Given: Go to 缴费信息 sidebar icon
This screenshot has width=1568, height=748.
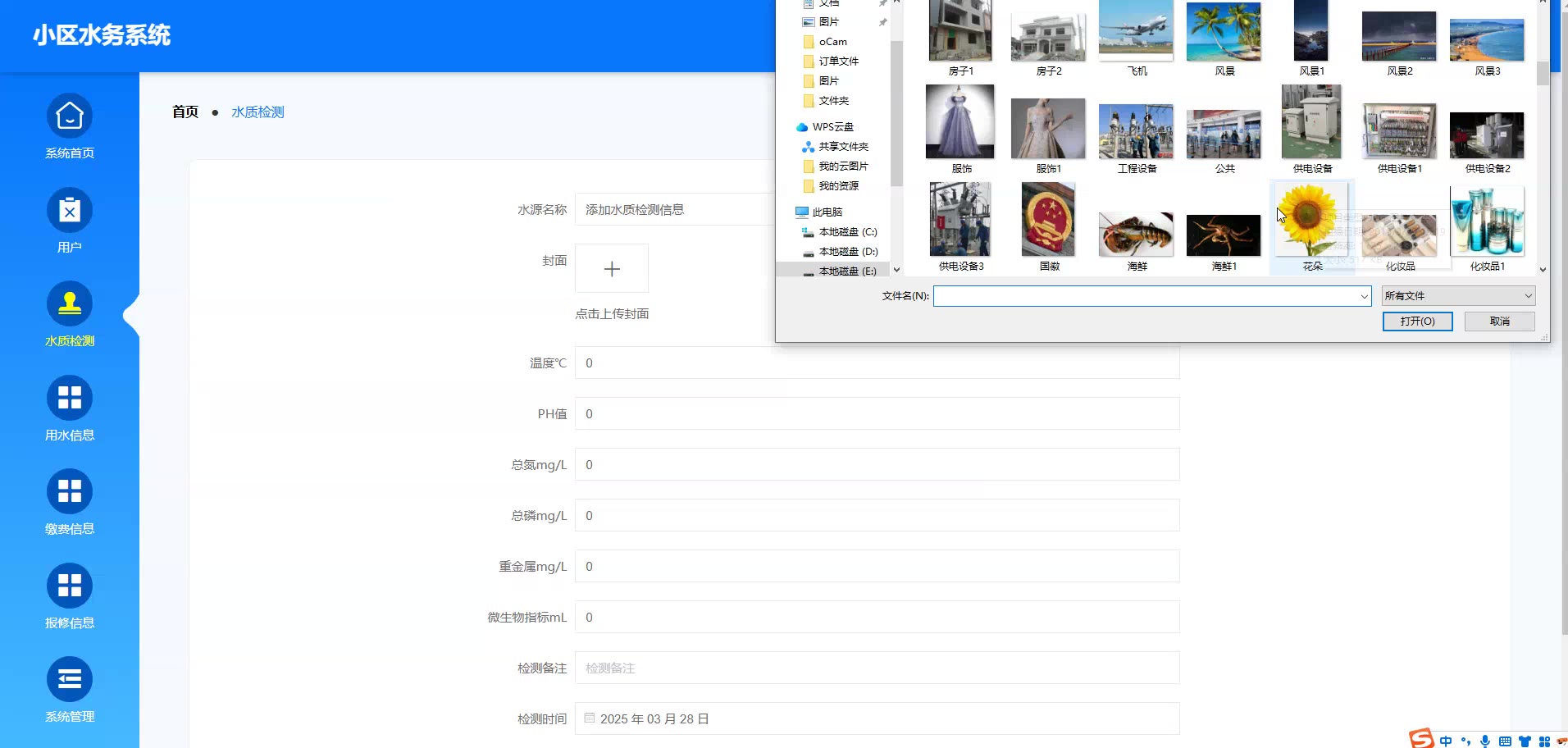Looking at the screenshot, I should (x=70, y=492).
